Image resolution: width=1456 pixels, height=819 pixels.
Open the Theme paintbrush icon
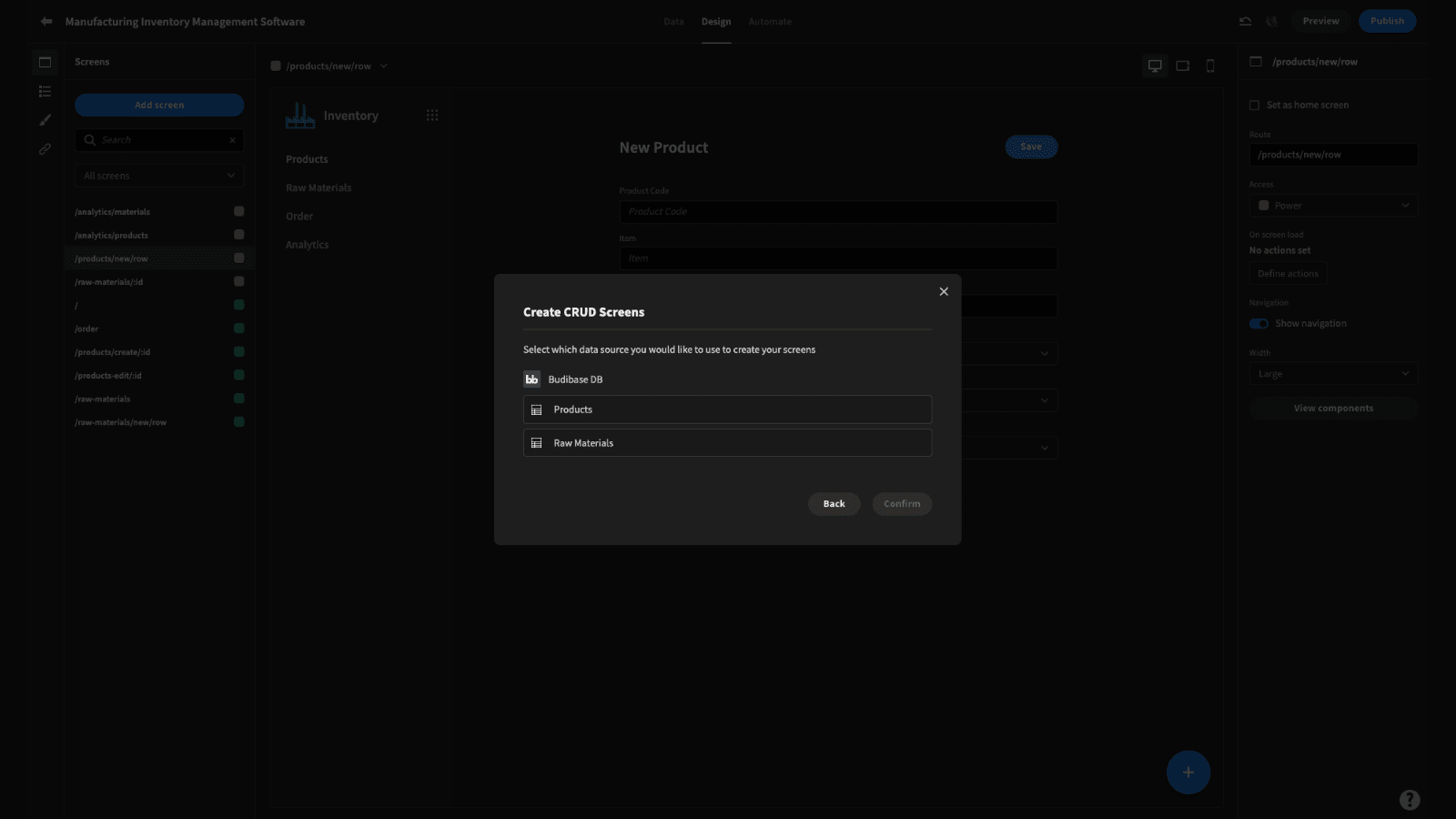(x=45, y=120)
